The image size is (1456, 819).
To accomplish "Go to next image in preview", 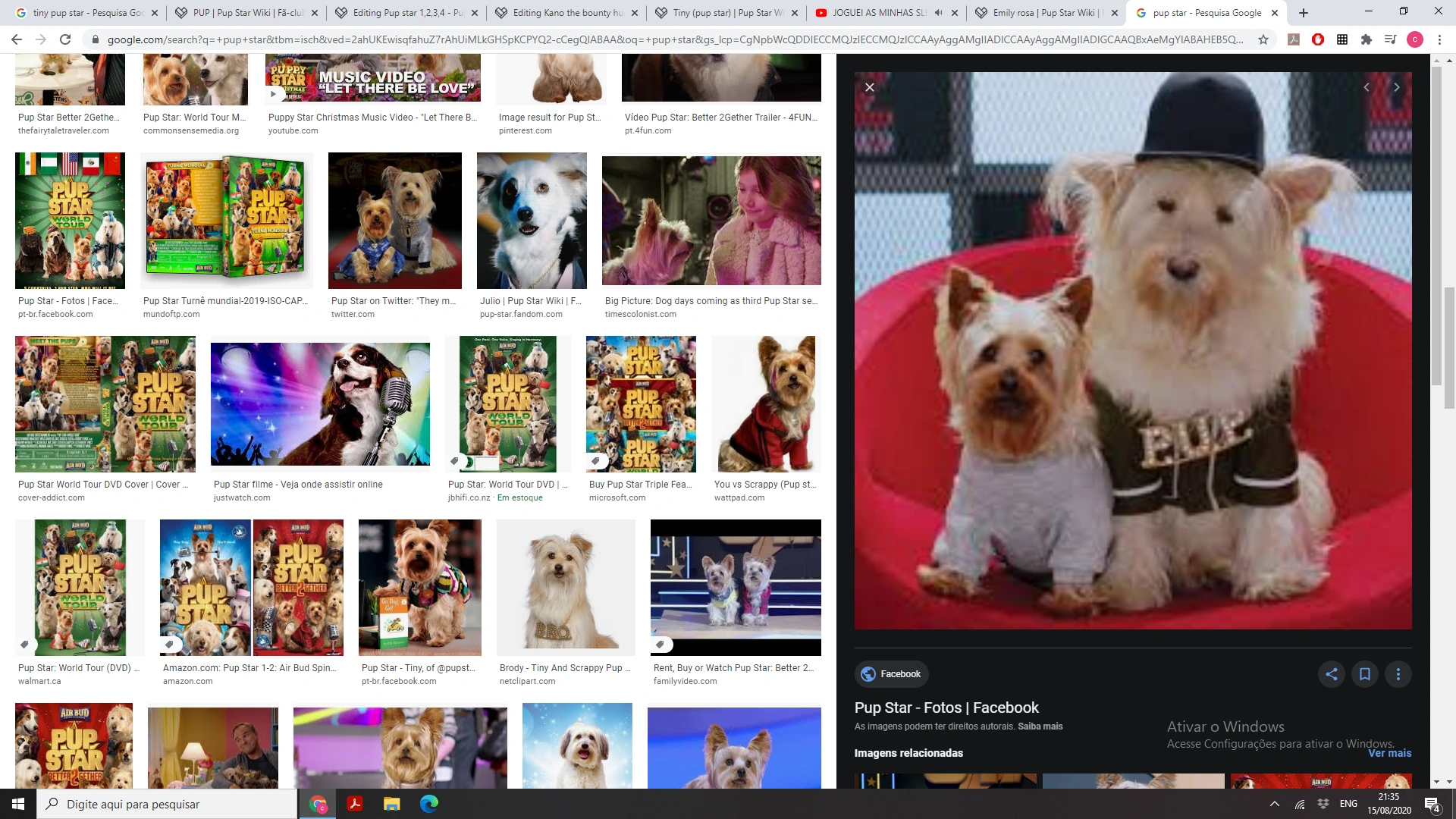I will [1396, 87].
